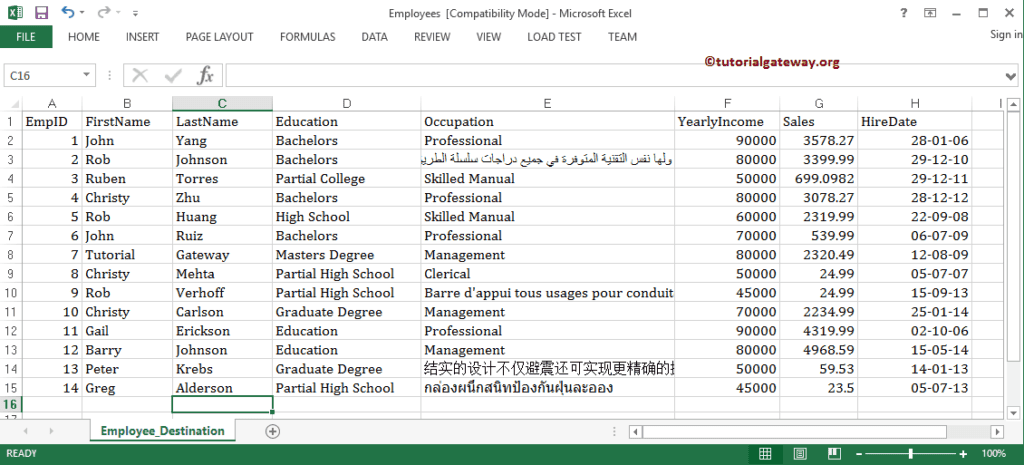
Task: Expand the Name Box dropdown arrow
Action: [x=86, y=76]
